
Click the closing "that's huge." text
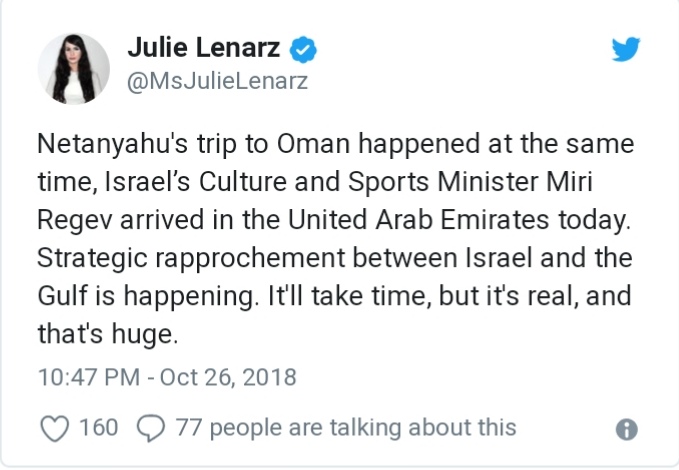[x=109, y=334]
